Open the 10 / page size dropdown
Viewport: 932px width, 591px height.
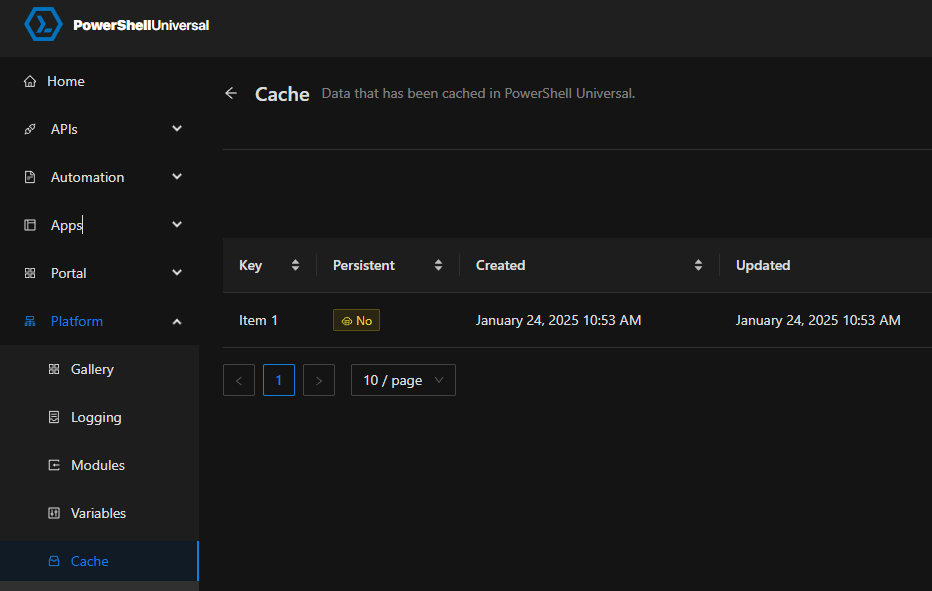(x=403, y=380)
